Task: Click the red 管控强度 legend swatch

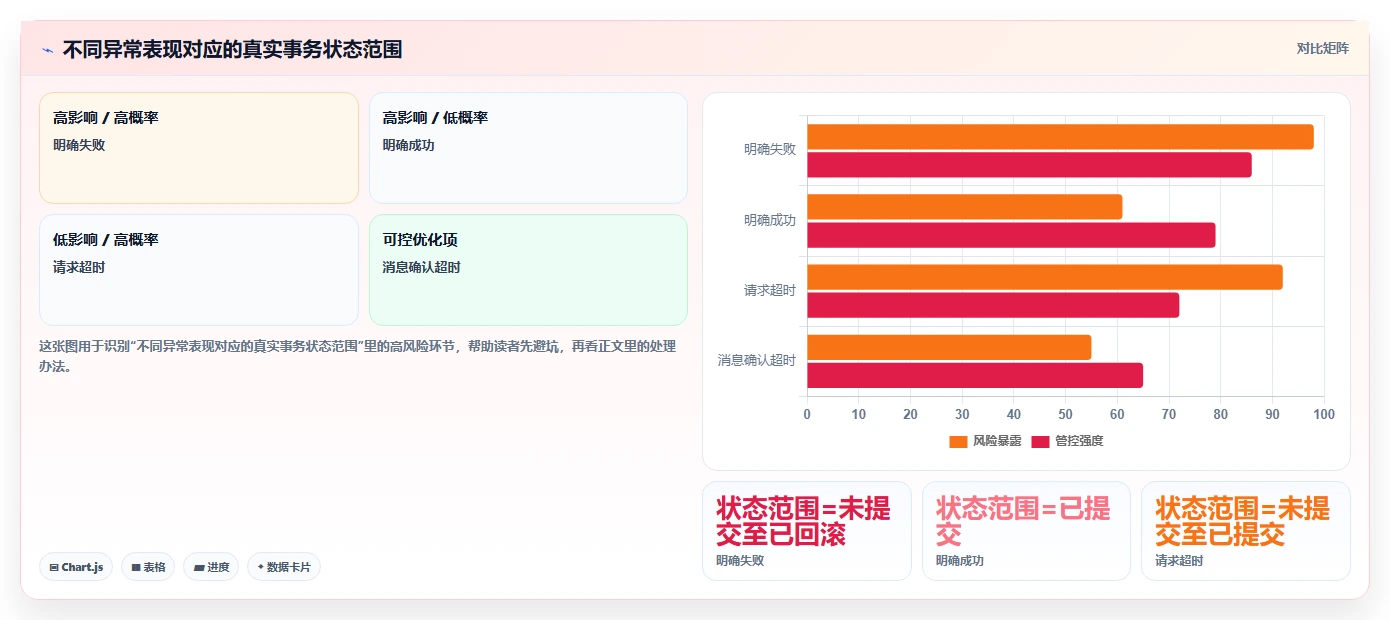Action: 1040,441
